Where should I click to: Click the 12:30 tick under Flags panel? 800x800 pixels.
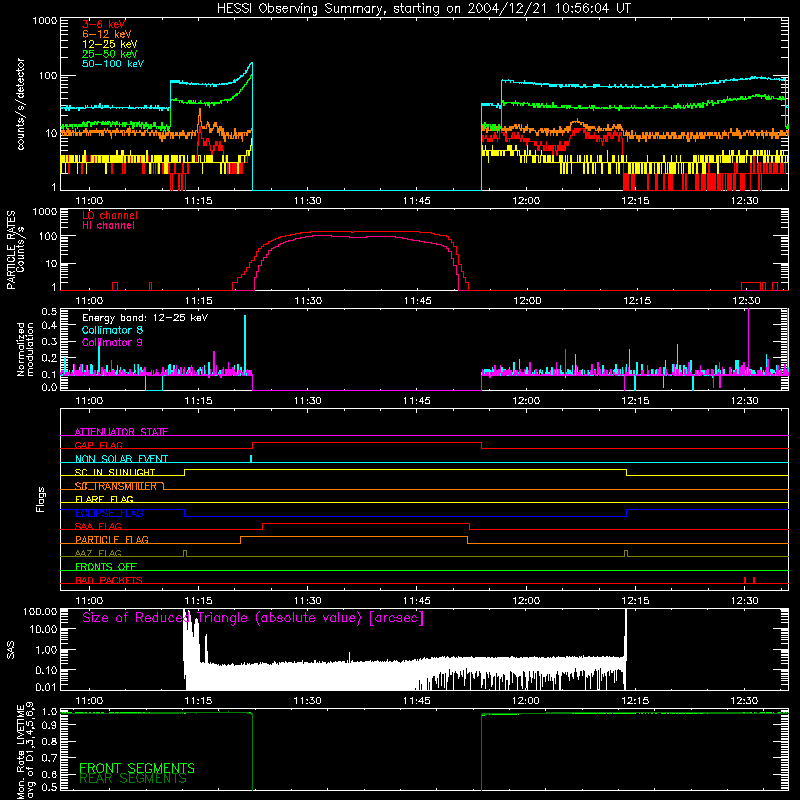[x=744, y=601]
